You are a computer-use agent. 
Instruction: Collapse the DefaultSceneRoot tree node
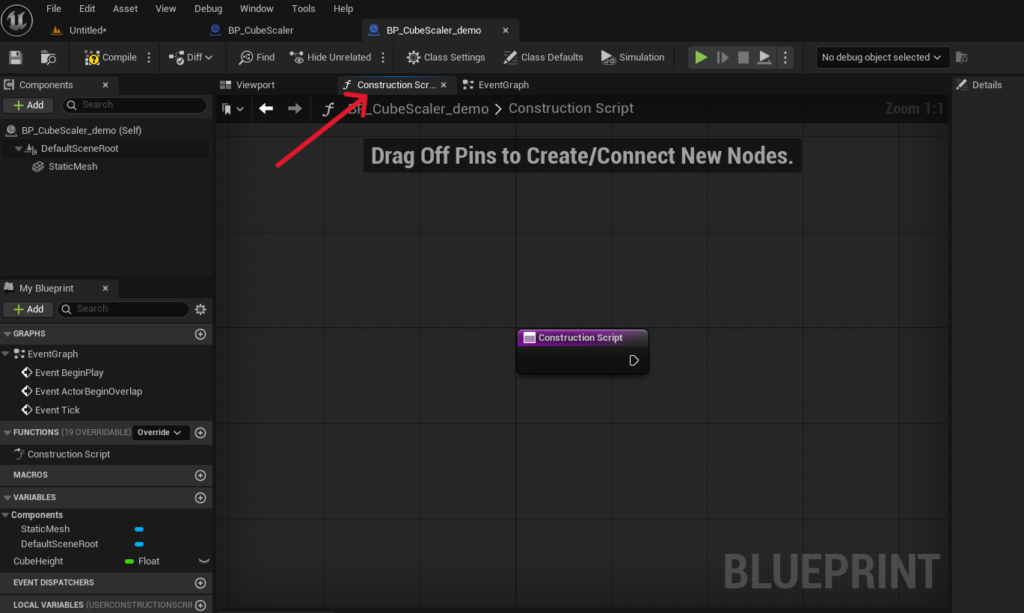point(18,149)
